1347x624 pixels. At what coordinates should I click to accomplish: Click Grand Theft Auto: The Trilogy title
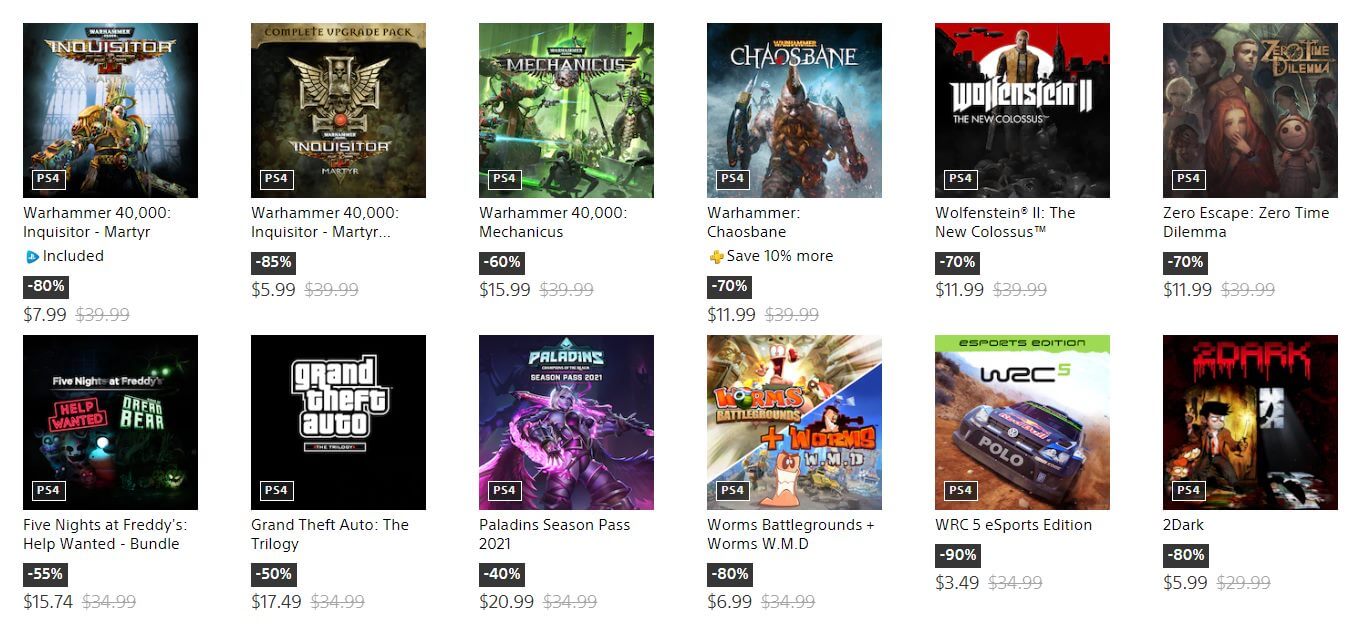point(330,534)
